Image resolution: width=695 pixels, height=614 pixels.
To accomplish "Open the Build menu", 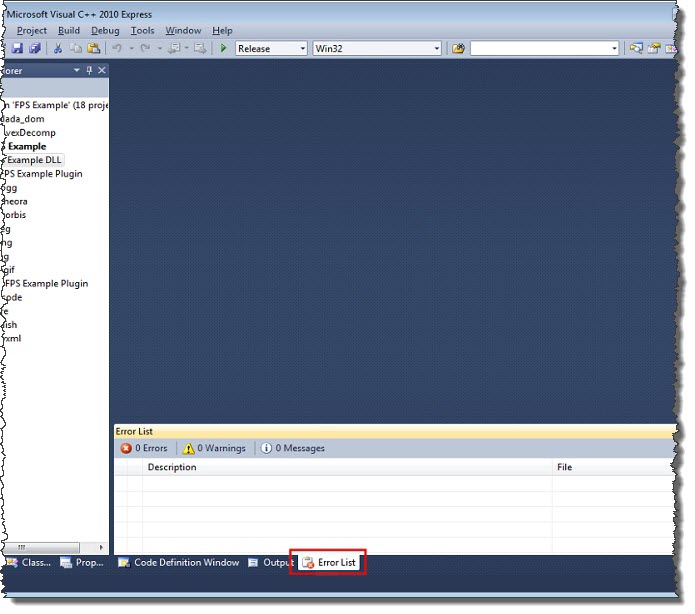I will 69,31.
